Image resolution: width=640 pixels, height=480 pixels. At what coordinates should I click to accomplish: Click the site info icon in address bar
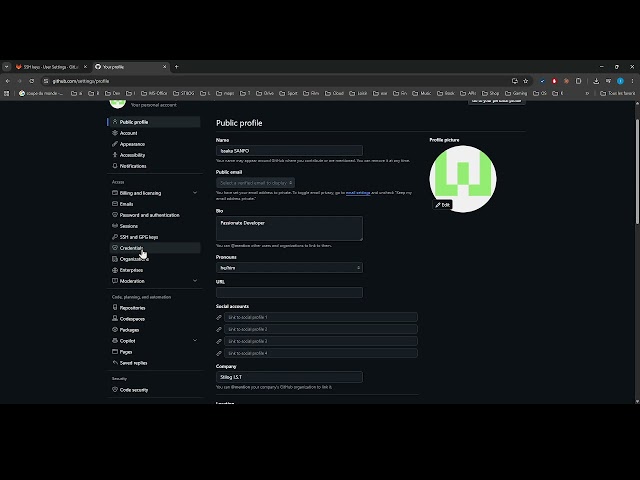point(46,81)
